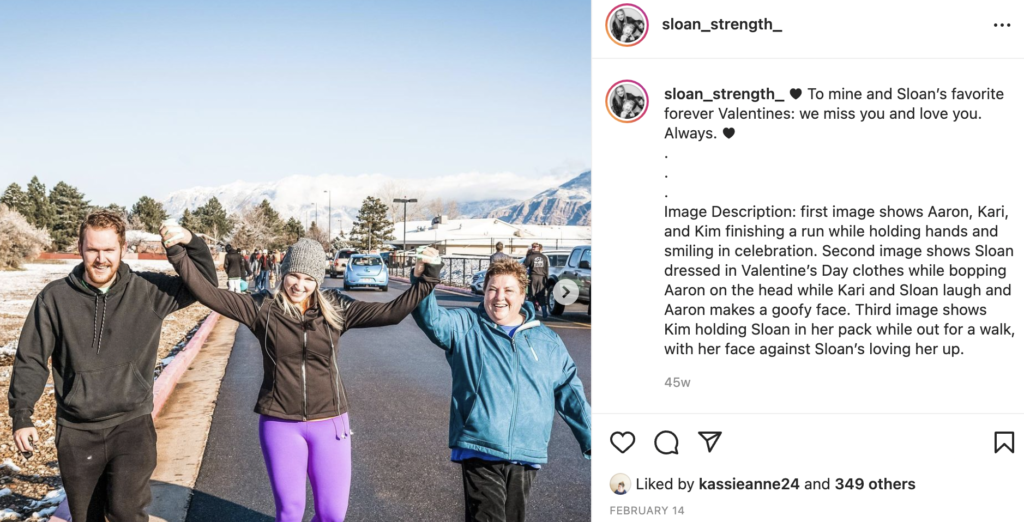Select the 45w timestamp under the caption
Screen dimensions: 1024x522
click(x=677, y=382)
